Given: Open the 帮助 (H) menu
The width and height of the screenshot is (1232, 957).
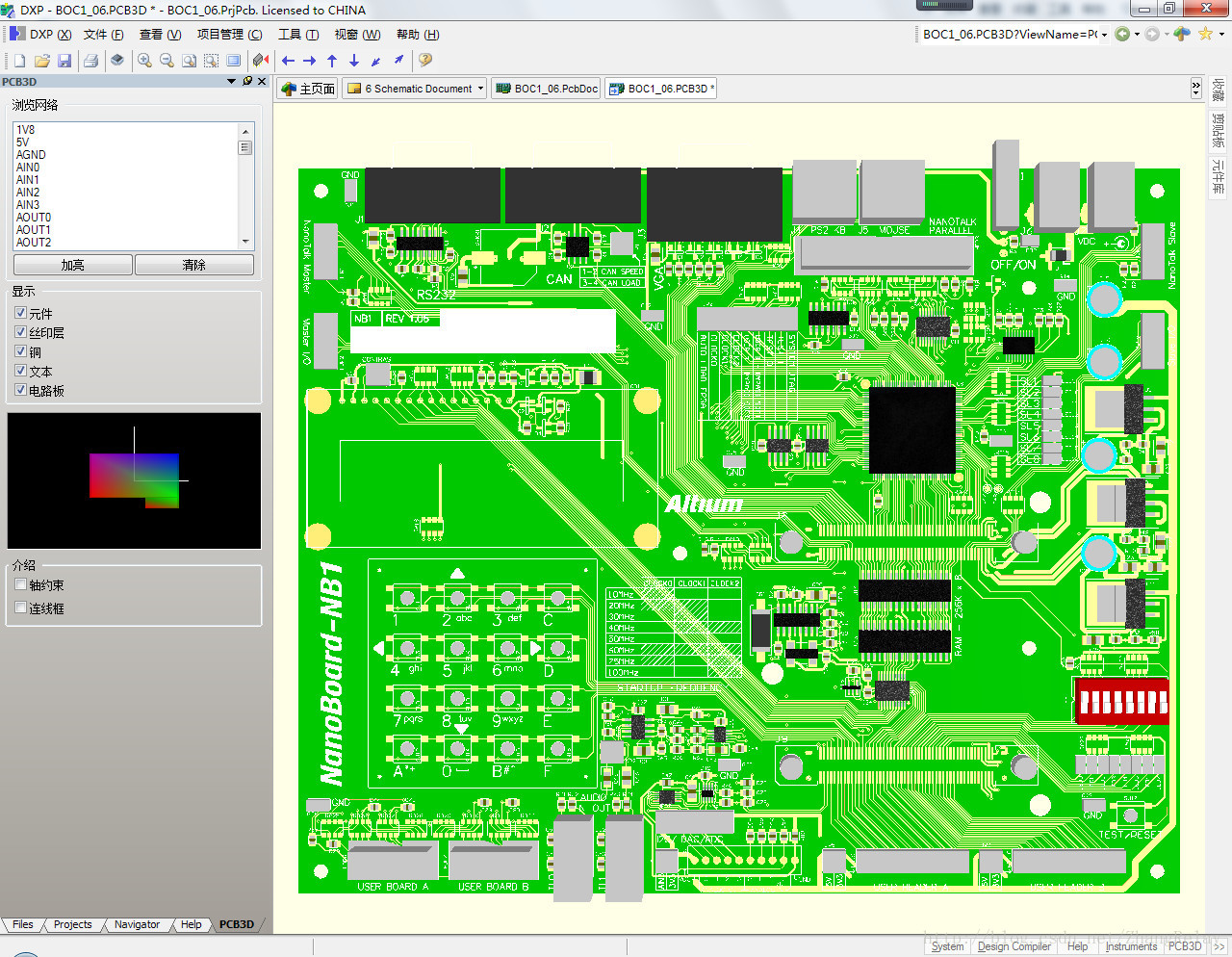Looking at the screenshot, I should 418,35.
